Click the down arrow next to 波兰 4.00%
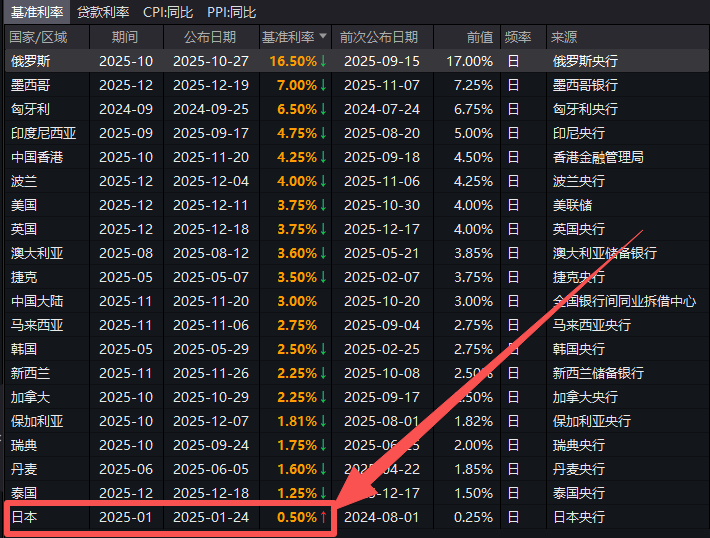 point(323,181)
